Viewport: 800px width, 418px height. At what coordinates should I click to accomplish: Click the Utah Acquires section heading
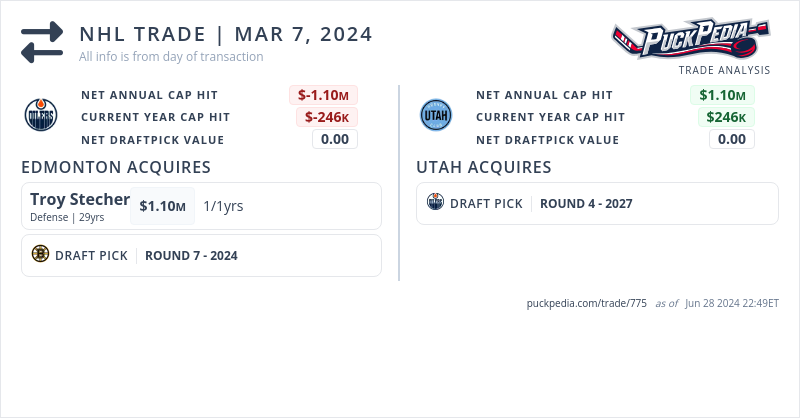484,167
